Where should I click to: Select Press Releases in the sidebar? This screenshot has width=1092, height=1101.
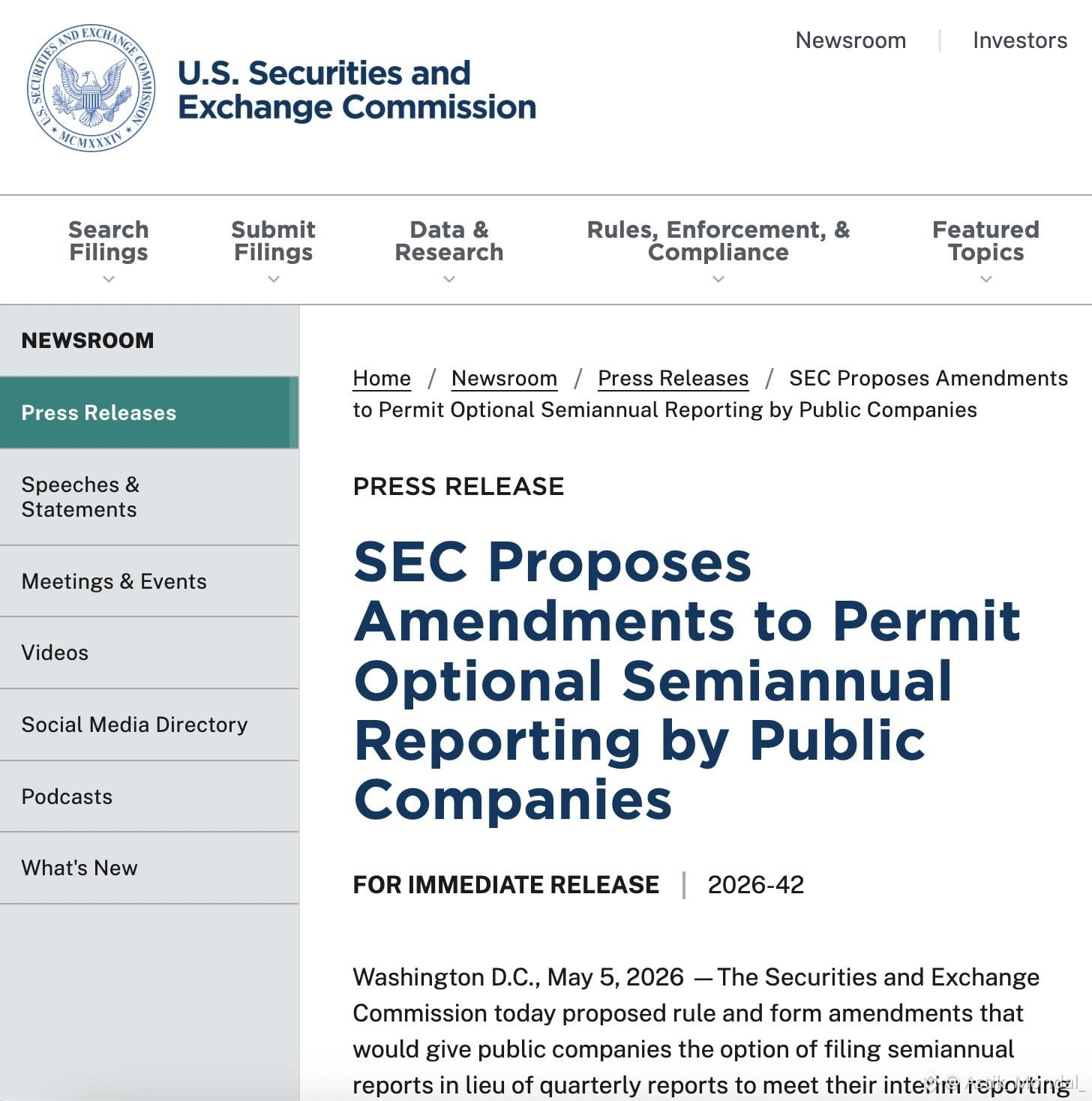tap(149, 412)
